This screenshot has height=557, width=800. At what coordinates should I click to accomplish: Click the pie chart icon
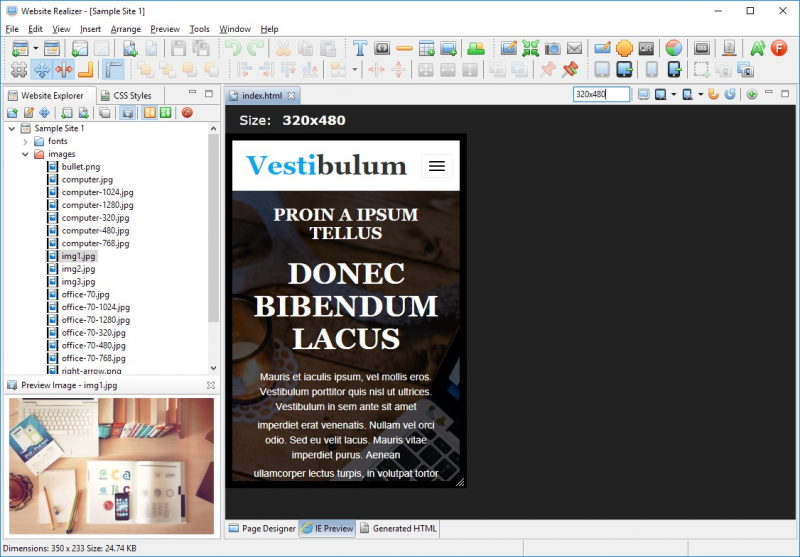[673, 48]
